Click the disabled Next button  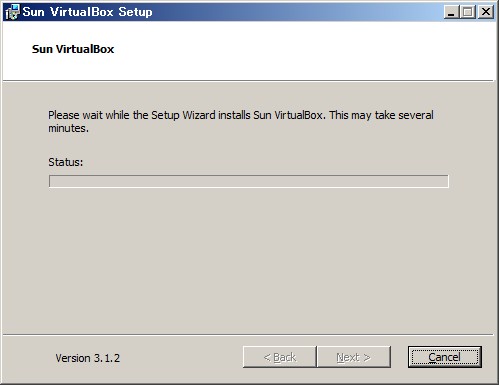click(x=354, y=357)
